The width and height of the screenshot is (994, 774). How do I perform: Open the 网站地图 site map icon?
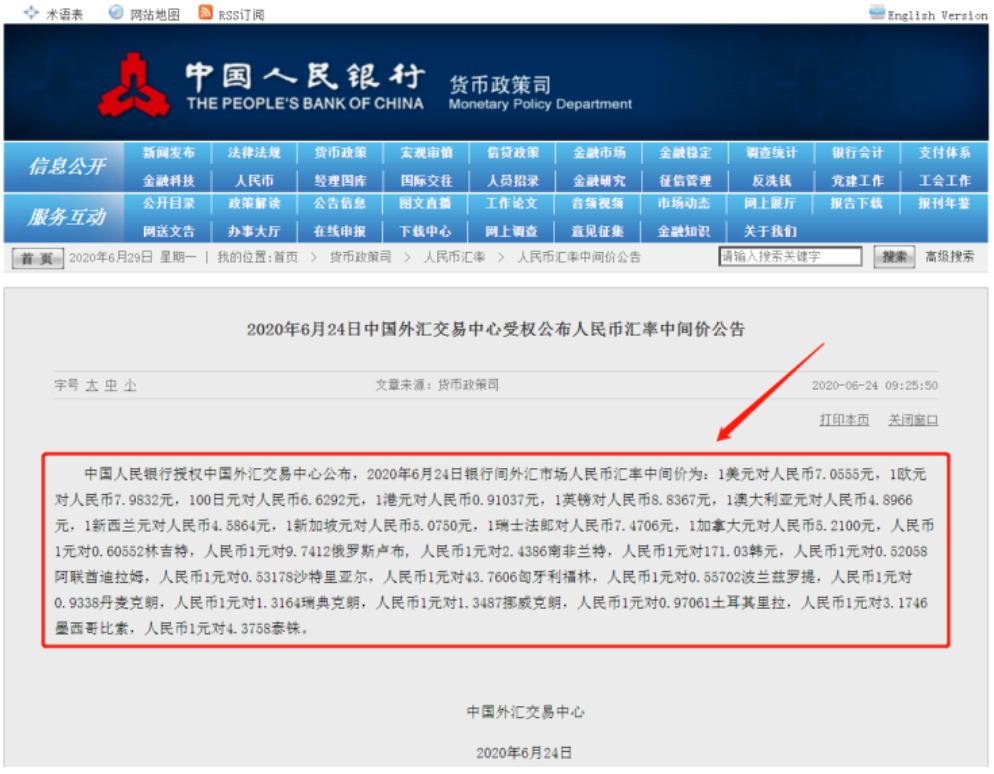(116, 12)
